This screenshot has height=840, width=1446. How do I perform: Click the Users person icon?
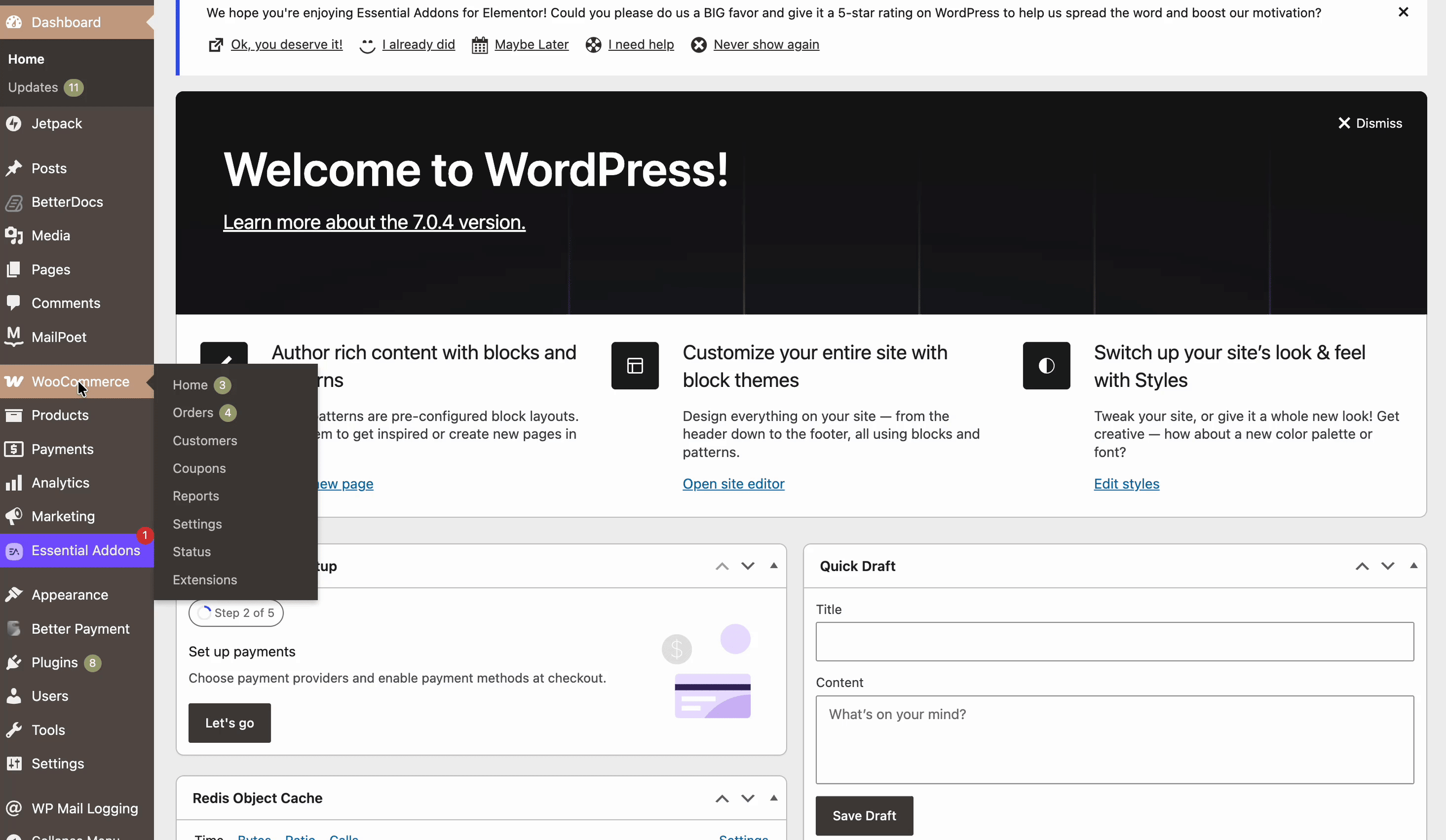(14, 695)
